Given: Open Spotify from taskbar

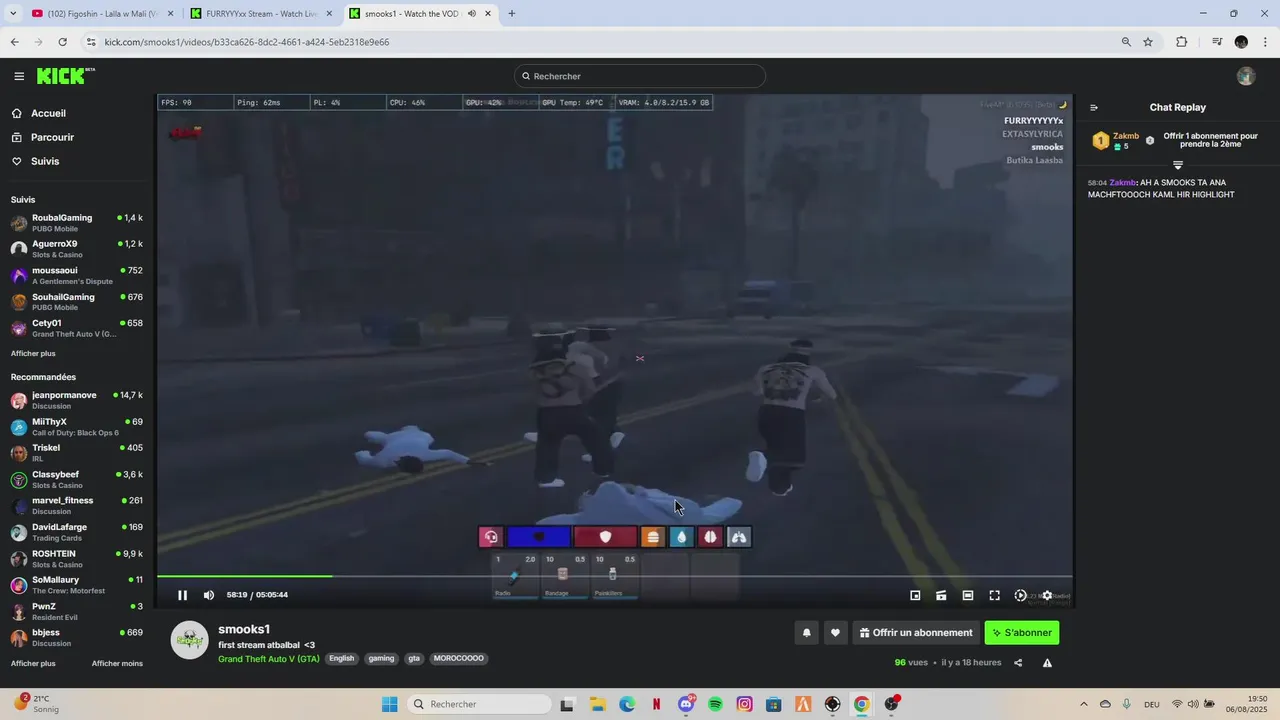Looking at the screenshot, I should 716,704.
